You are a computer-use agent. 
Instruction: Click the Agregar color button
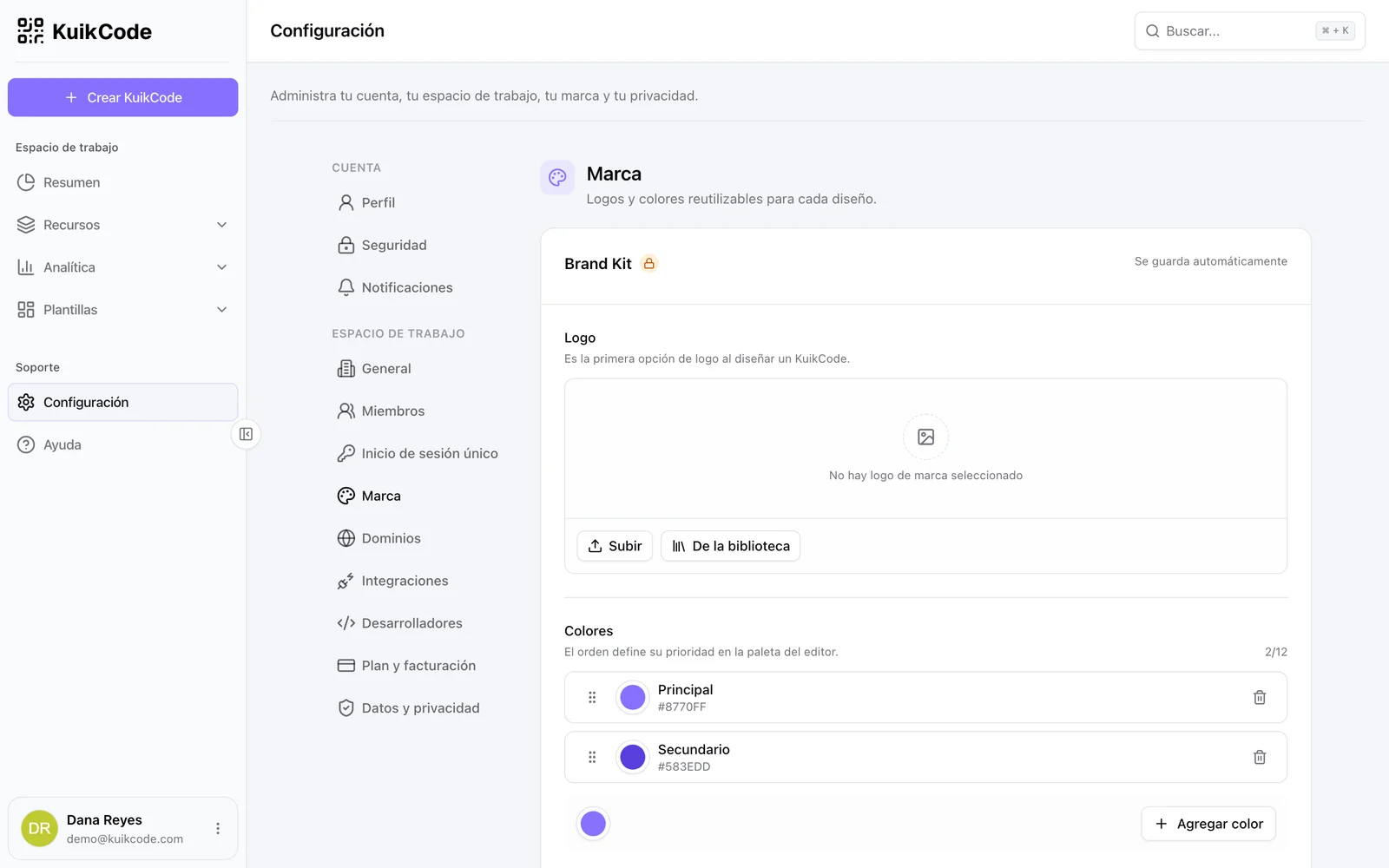(x=1208, y=824)
